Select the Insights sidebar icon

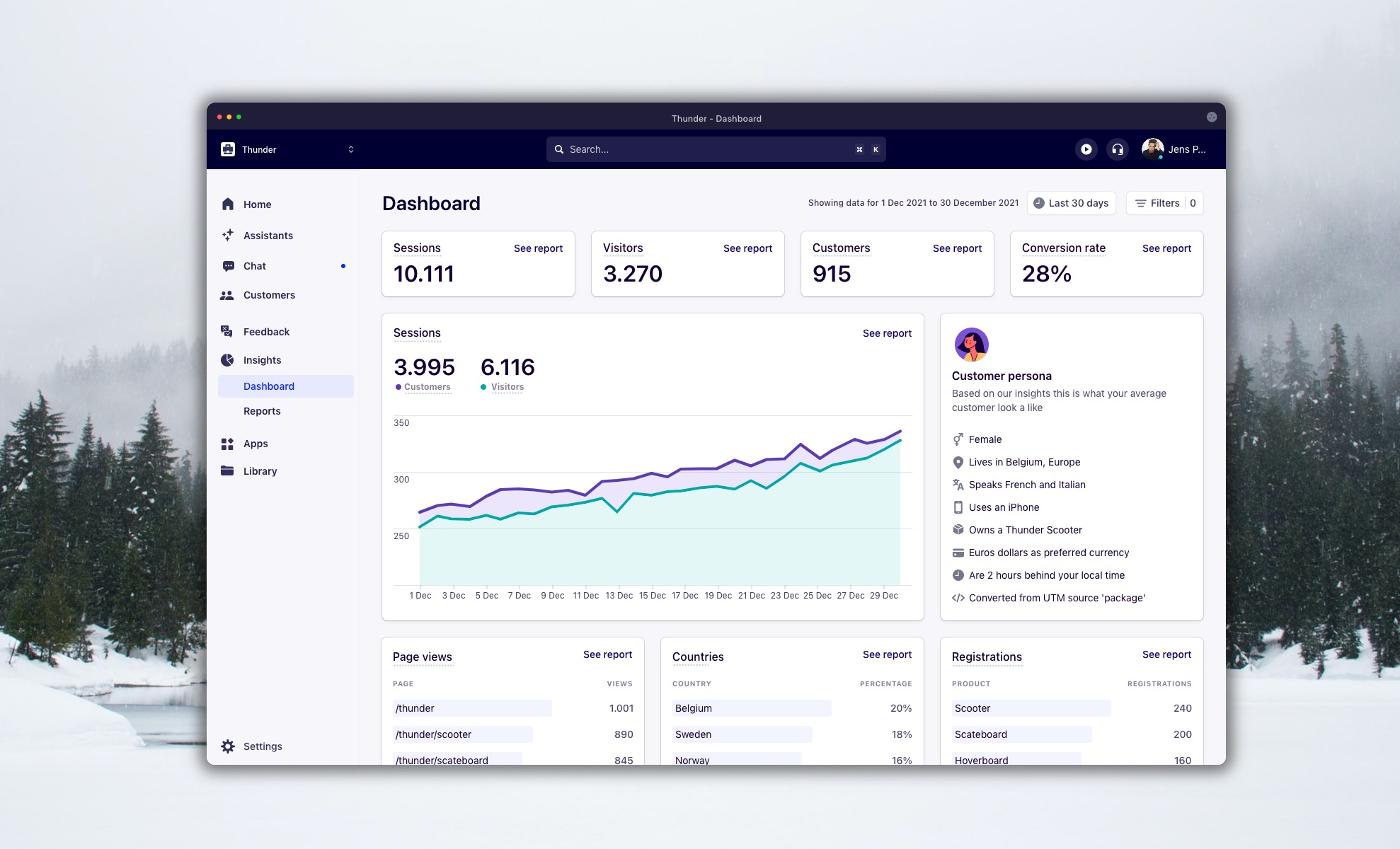tap(227, 359)
